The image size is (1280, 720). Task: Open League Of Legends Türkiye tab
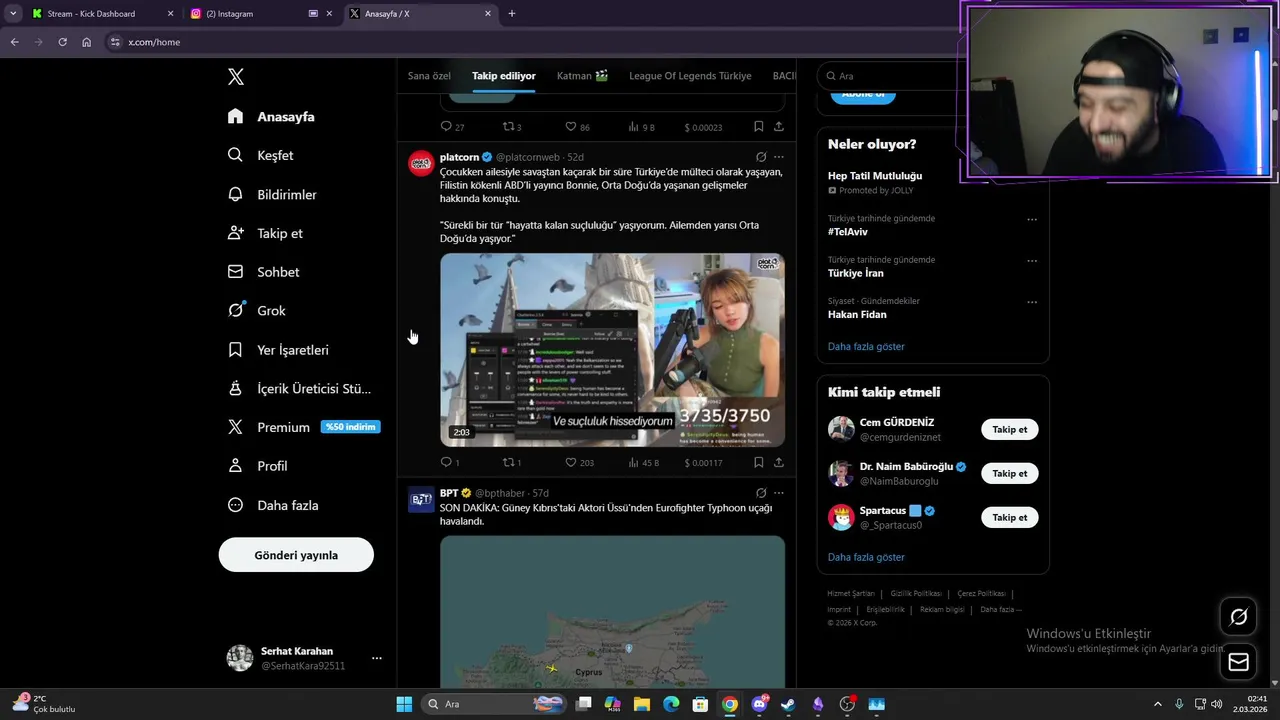tap(690, 76)
